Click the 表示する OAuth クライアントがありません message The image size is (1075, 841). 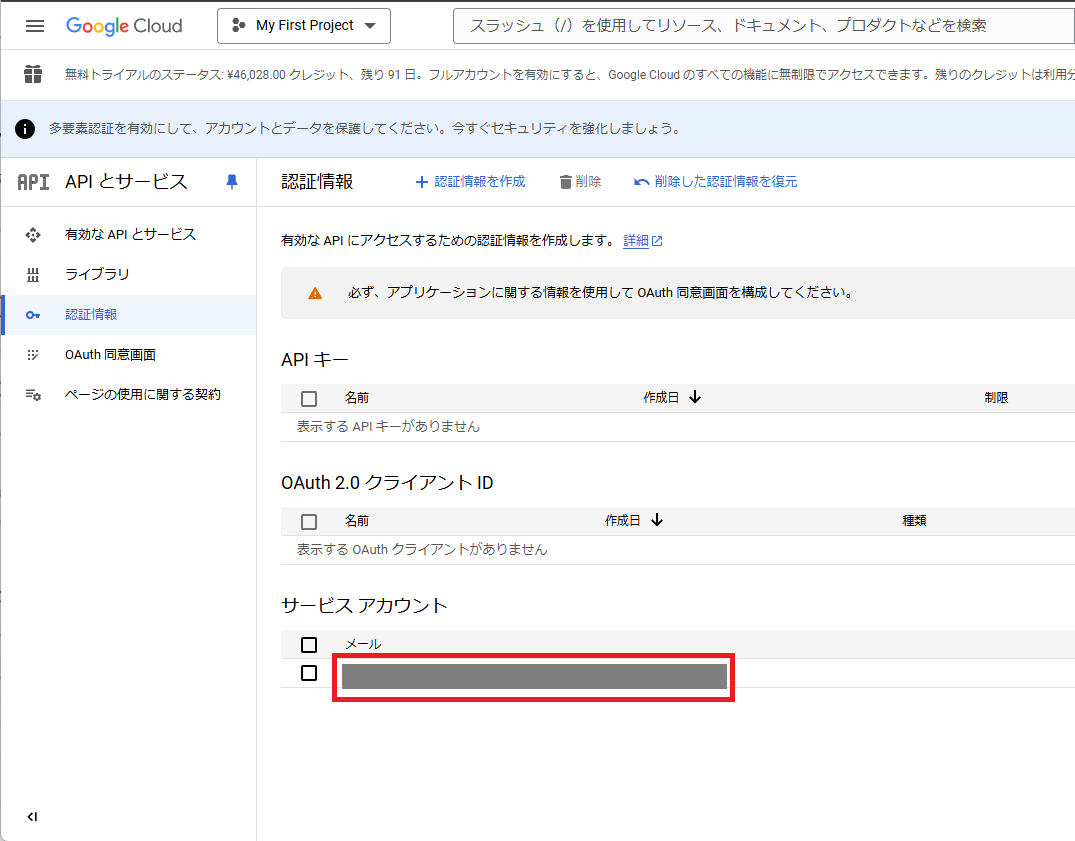pyautogui.click(x=422, y=550)
